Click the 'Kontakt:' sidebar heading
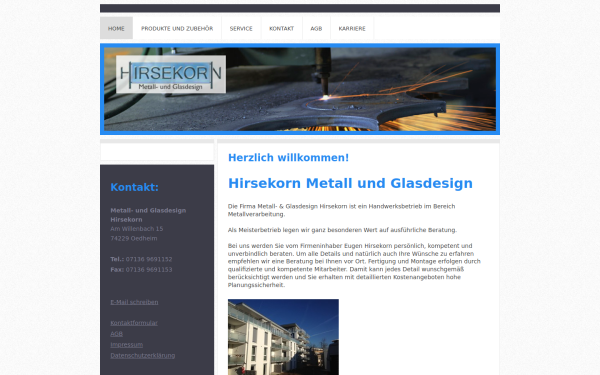600x375 pixels. click(x=134, y=187)
